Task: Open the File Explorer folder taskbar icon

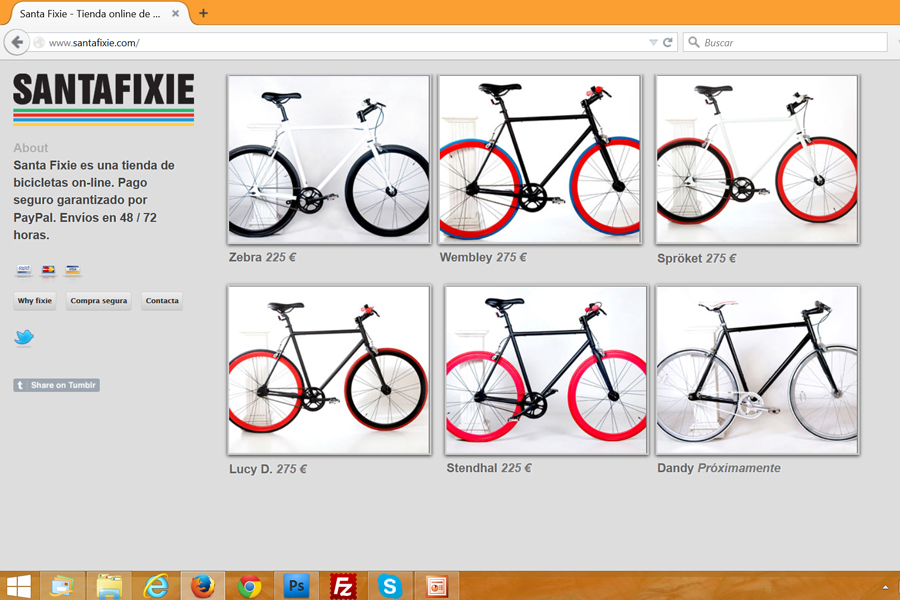Action: (109, 586)
